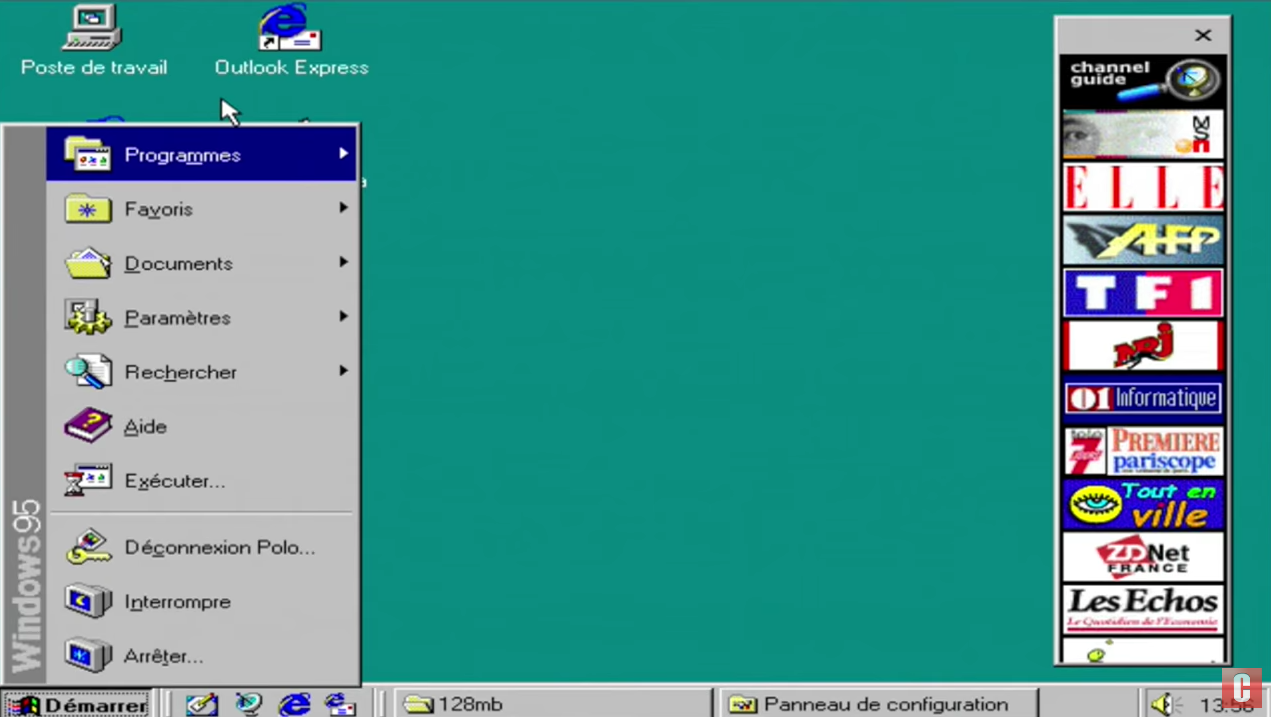Switch to the 128mb taskbar window

click(x=553, y=704)
